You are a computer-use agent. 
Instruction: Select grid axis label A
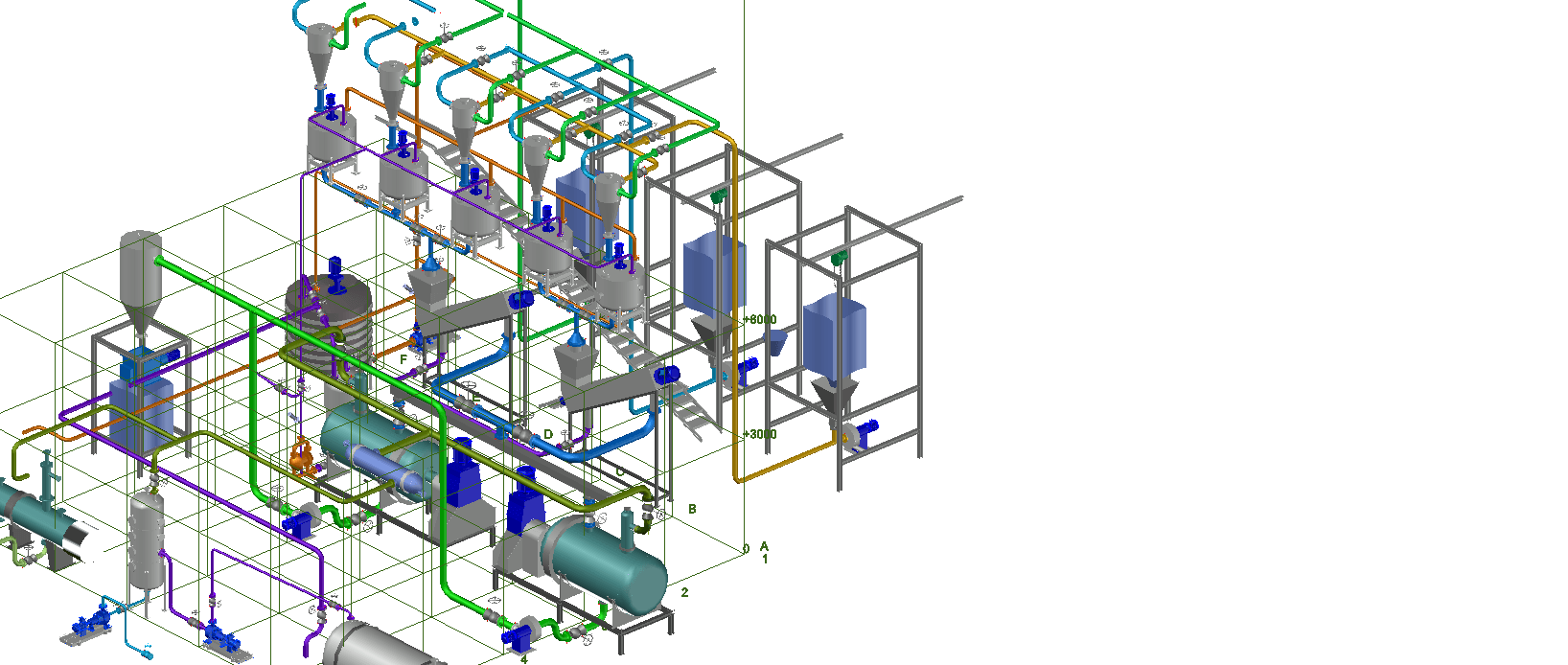764,546
